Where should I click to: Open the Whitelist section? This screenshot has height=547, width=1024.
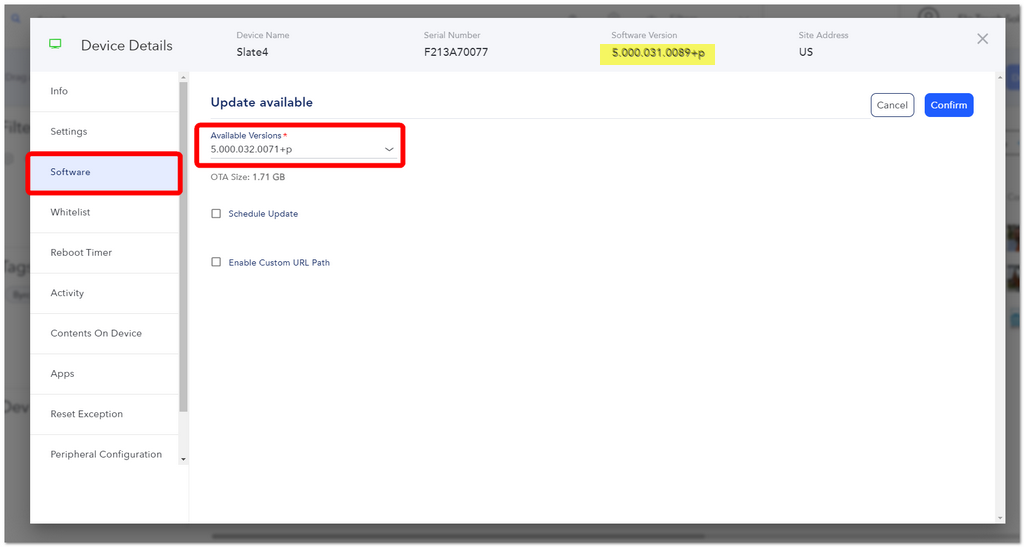tap(104, 212)
